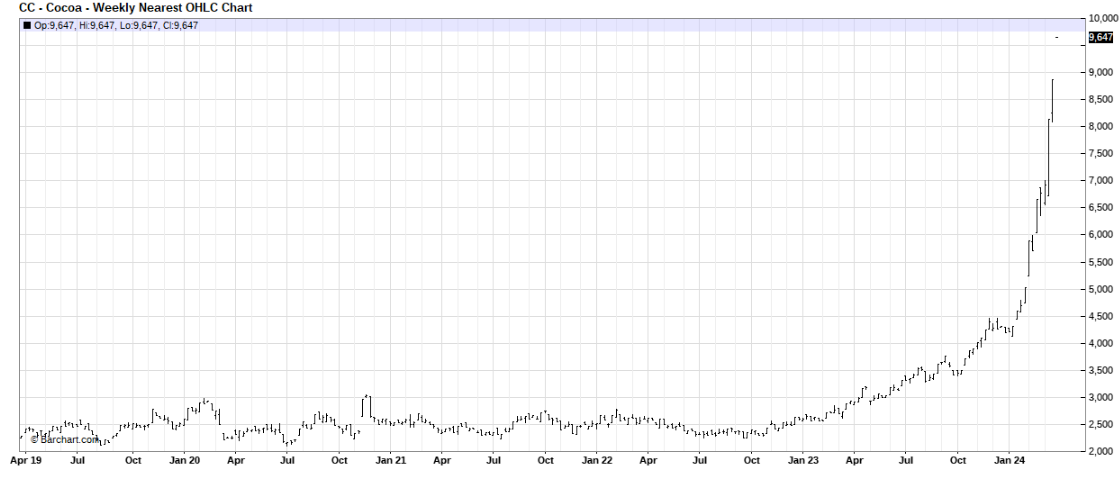This screenshot has height=477, width=1119.
Task: Click the 5,500 price axis label
Action: 1103,262
